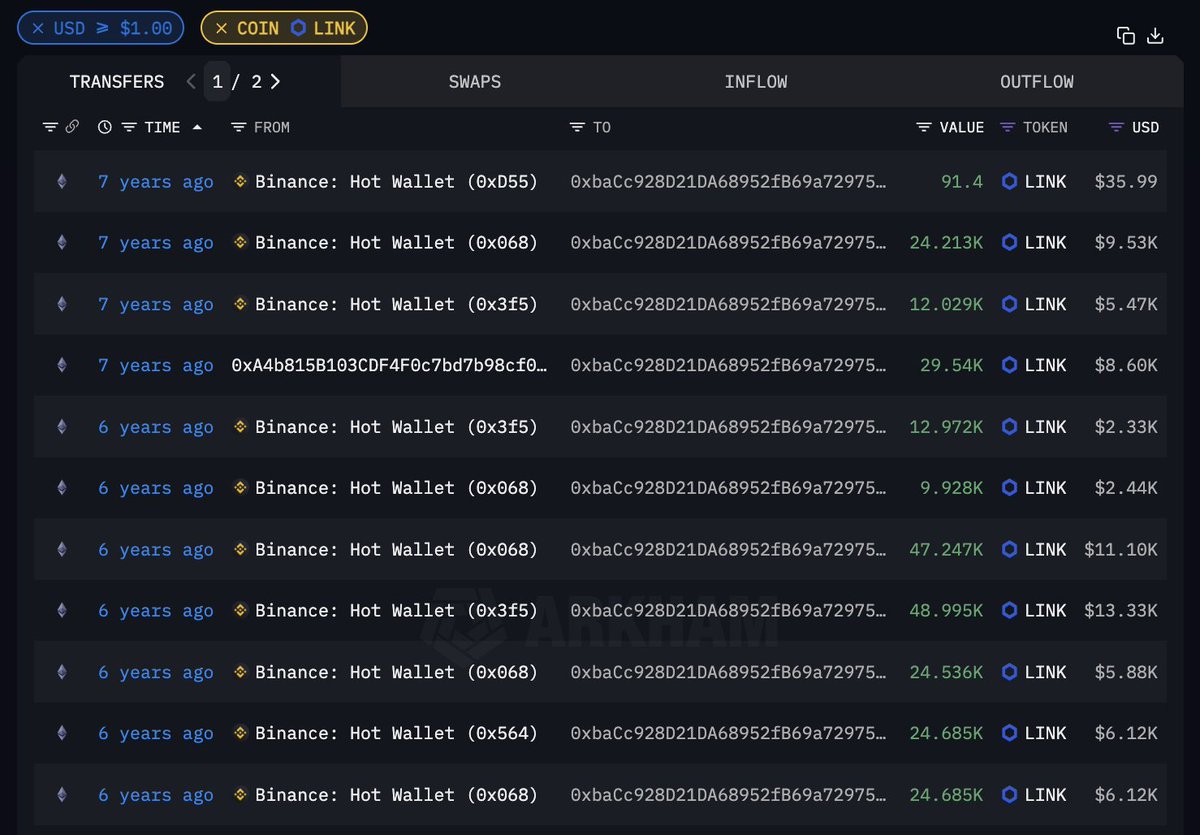Screen dimensions: 1200x835
Task: Click the LINK token in the $11.10K row
Action: pyautogui.click(x=1034, y=549)
